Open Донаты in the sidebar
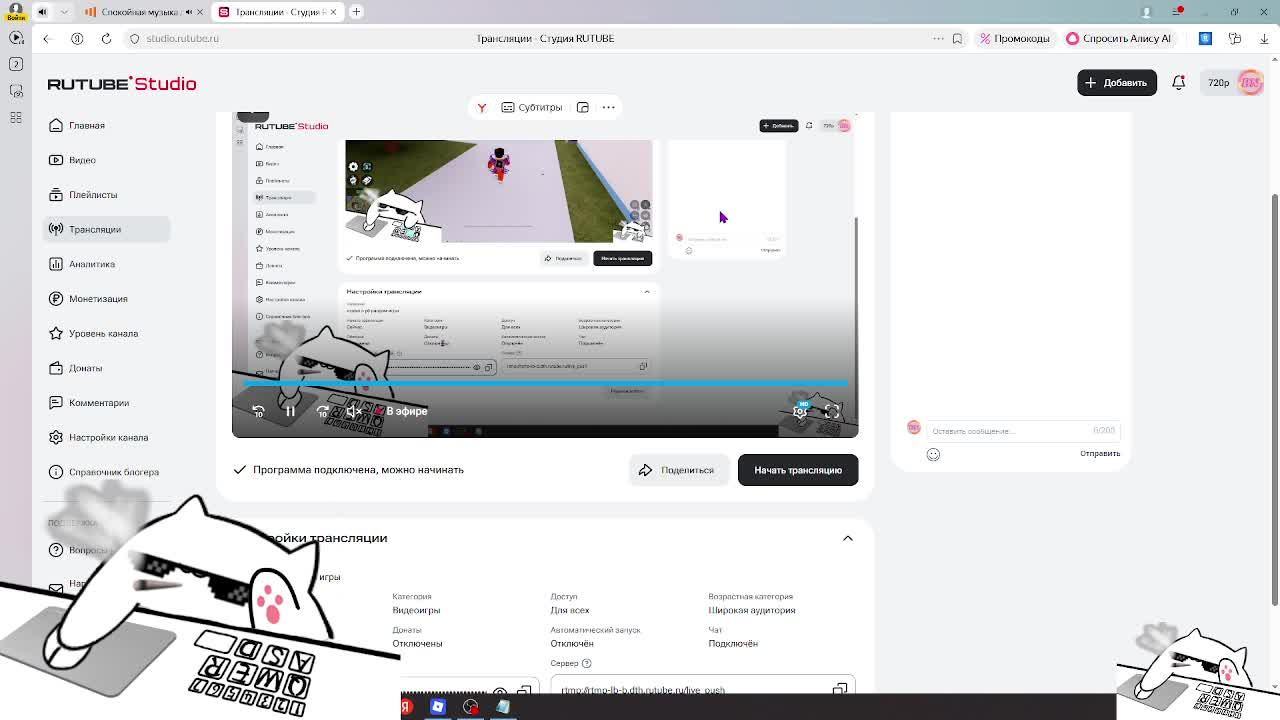1280x720 pixels. [x=106, y=368]
